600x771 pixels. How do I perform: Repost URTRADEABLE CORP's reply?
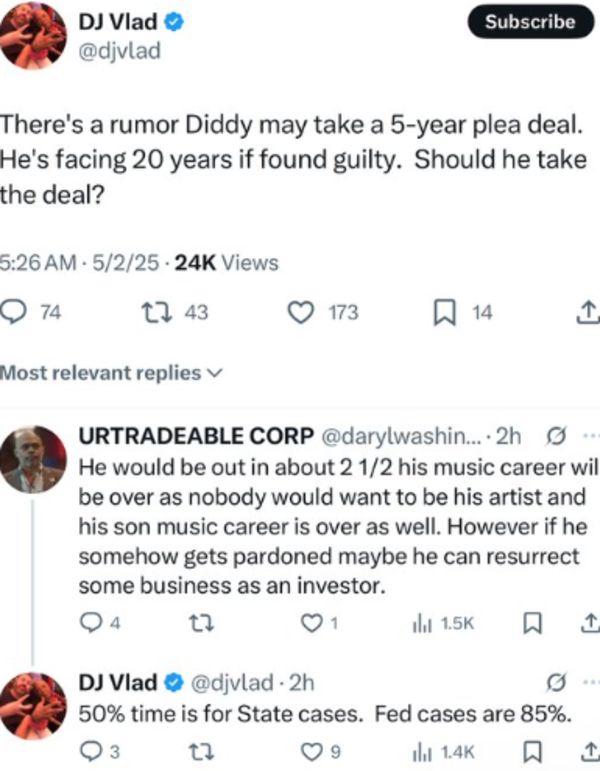202,624
